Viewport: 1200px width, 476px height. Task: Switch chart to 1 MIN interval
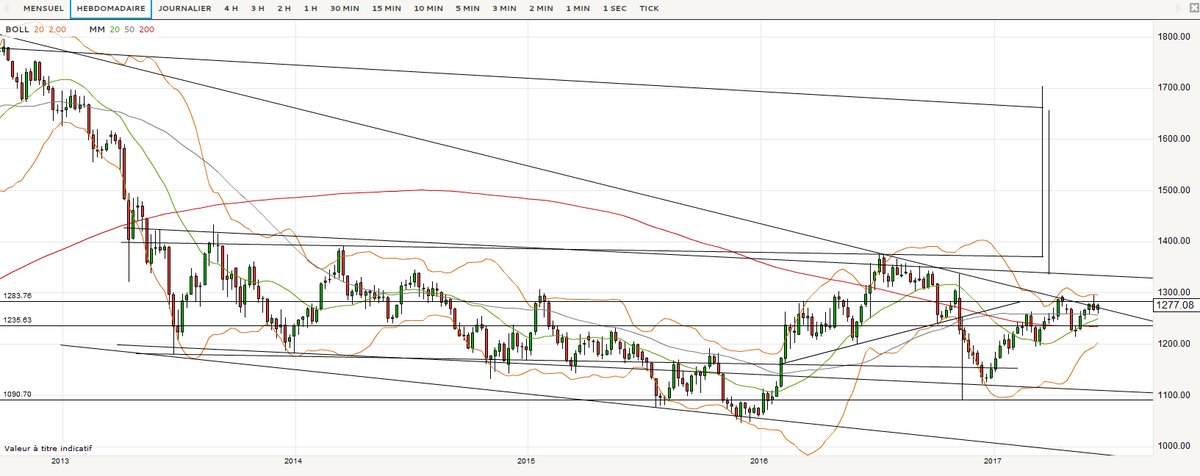pyautogui.click(x=577, y=8)
